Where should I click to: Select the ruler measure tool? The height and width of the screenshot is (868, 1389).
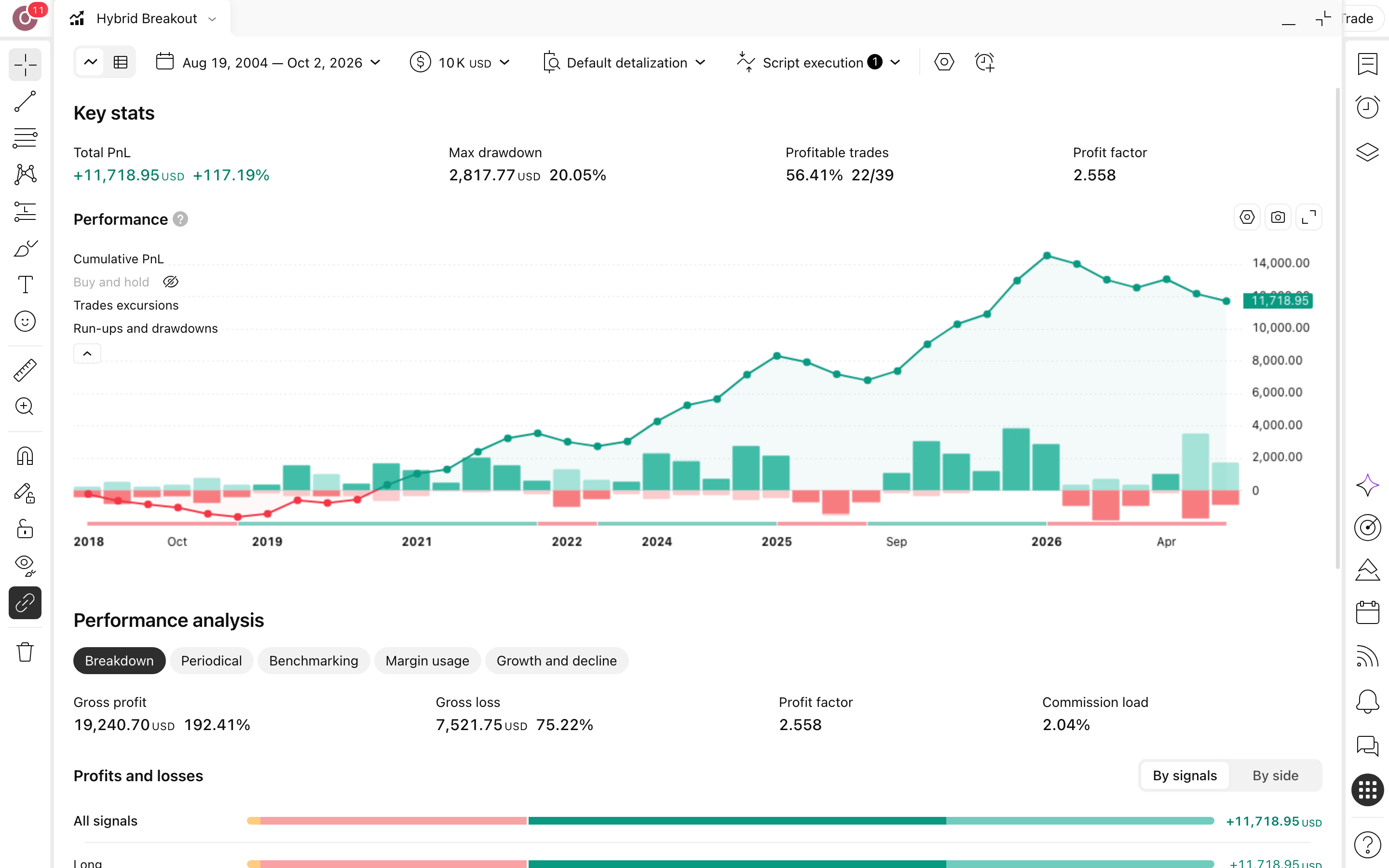pos(25,370)
